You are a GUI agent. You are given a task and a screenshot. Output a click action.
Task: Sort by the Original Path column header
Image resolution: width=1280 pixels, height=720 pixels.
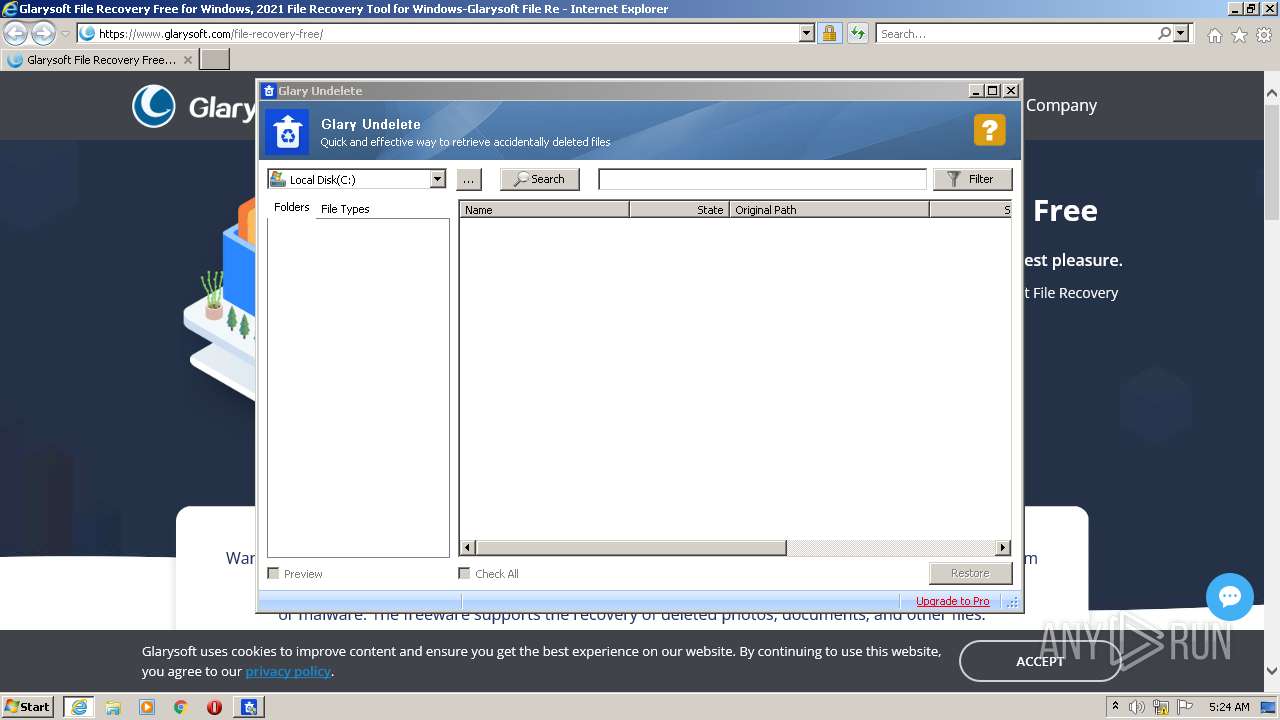pyautogui.click(x=829, y=210)
